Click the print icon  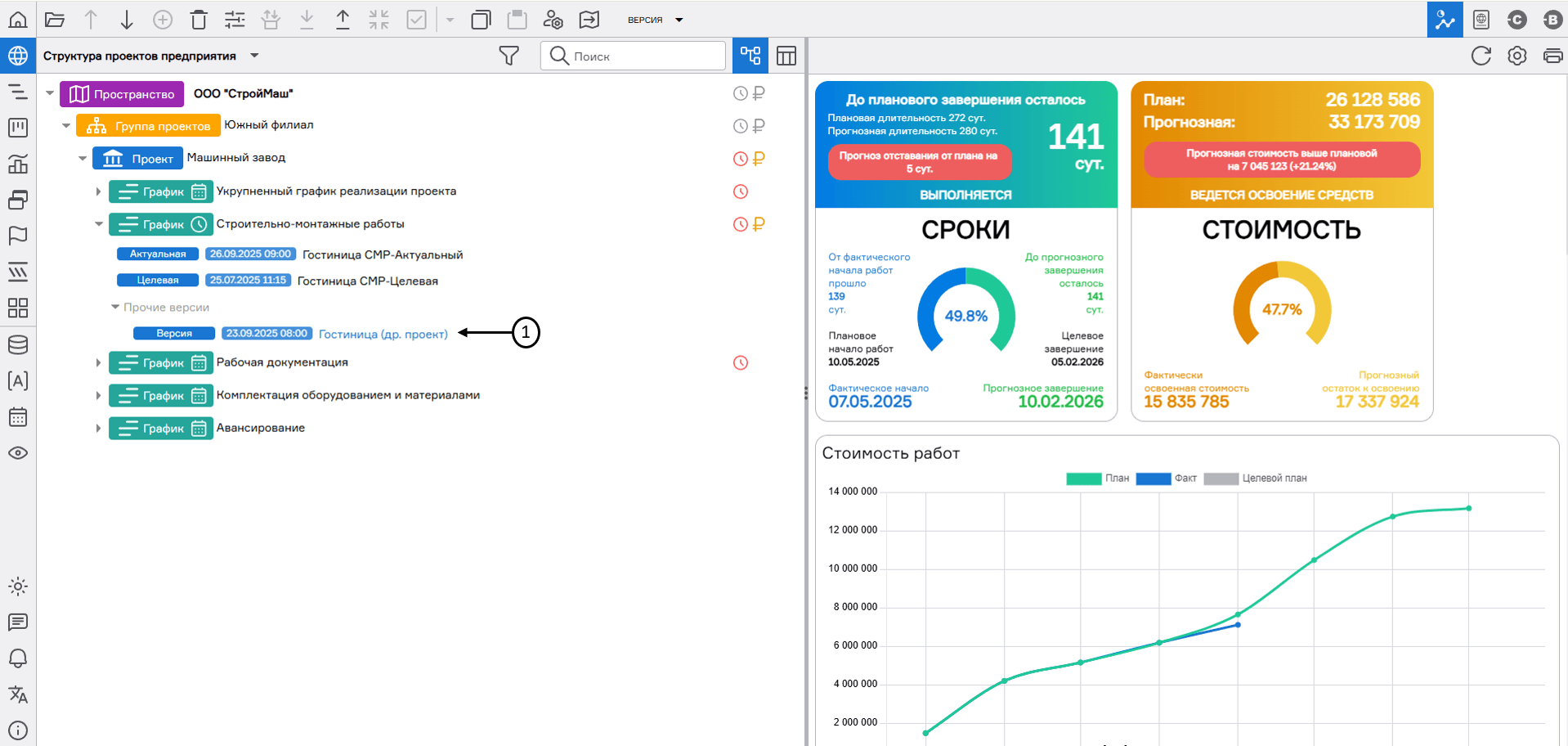click(1552, 56)
